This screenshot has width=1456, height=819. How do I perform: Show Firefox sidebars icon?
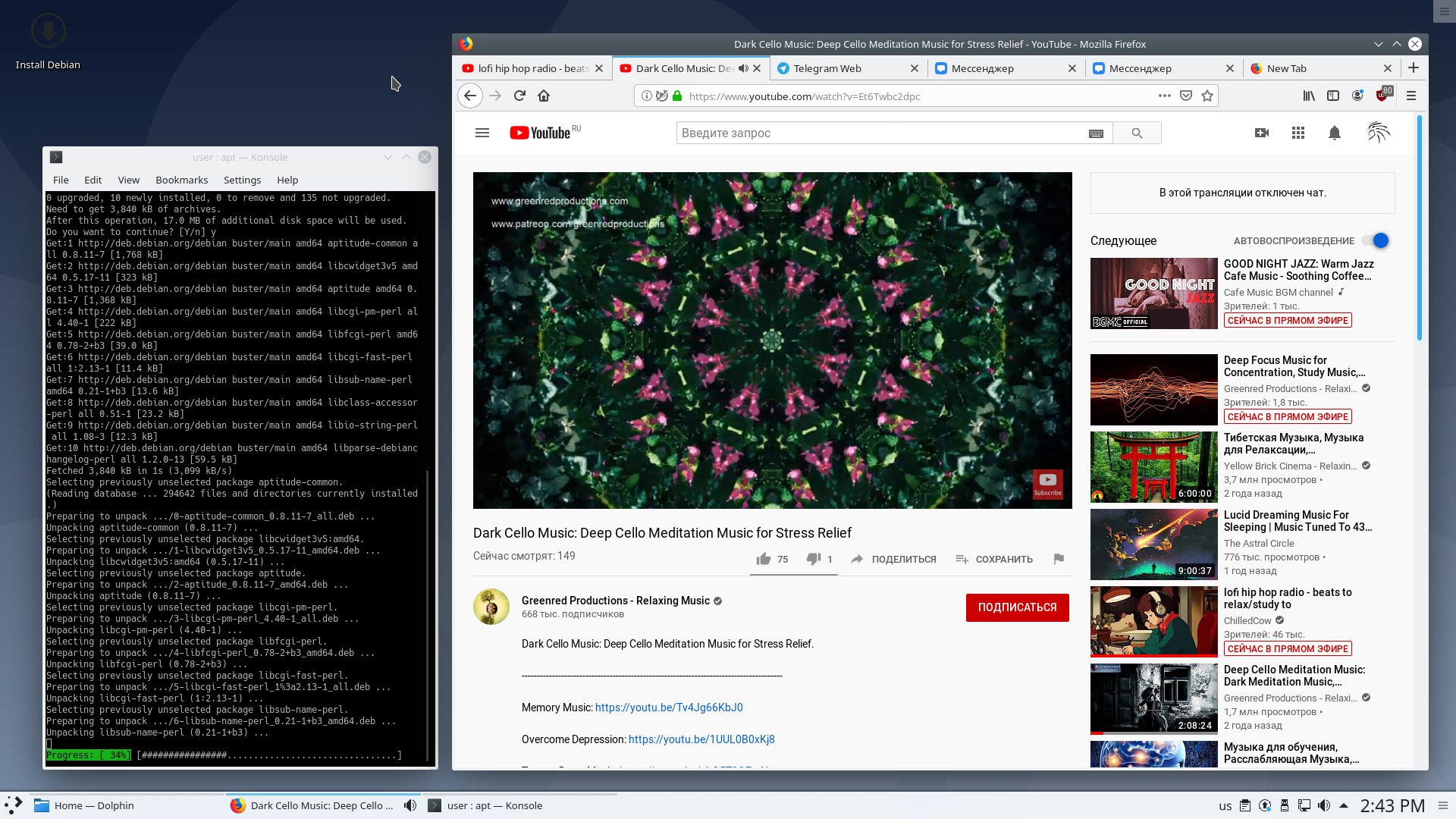click(x=1333, y=96)
